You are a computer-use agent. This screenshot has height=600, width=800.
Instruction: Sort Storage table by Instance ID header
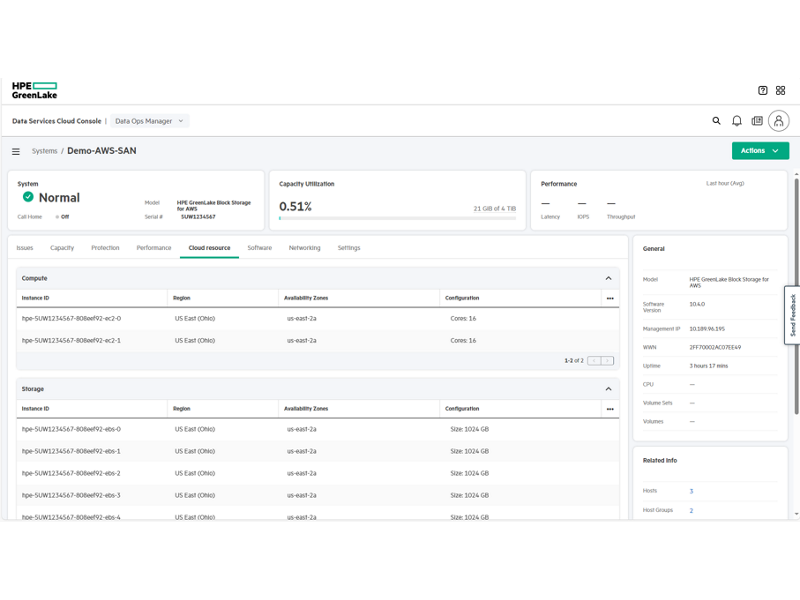(36, 409)
